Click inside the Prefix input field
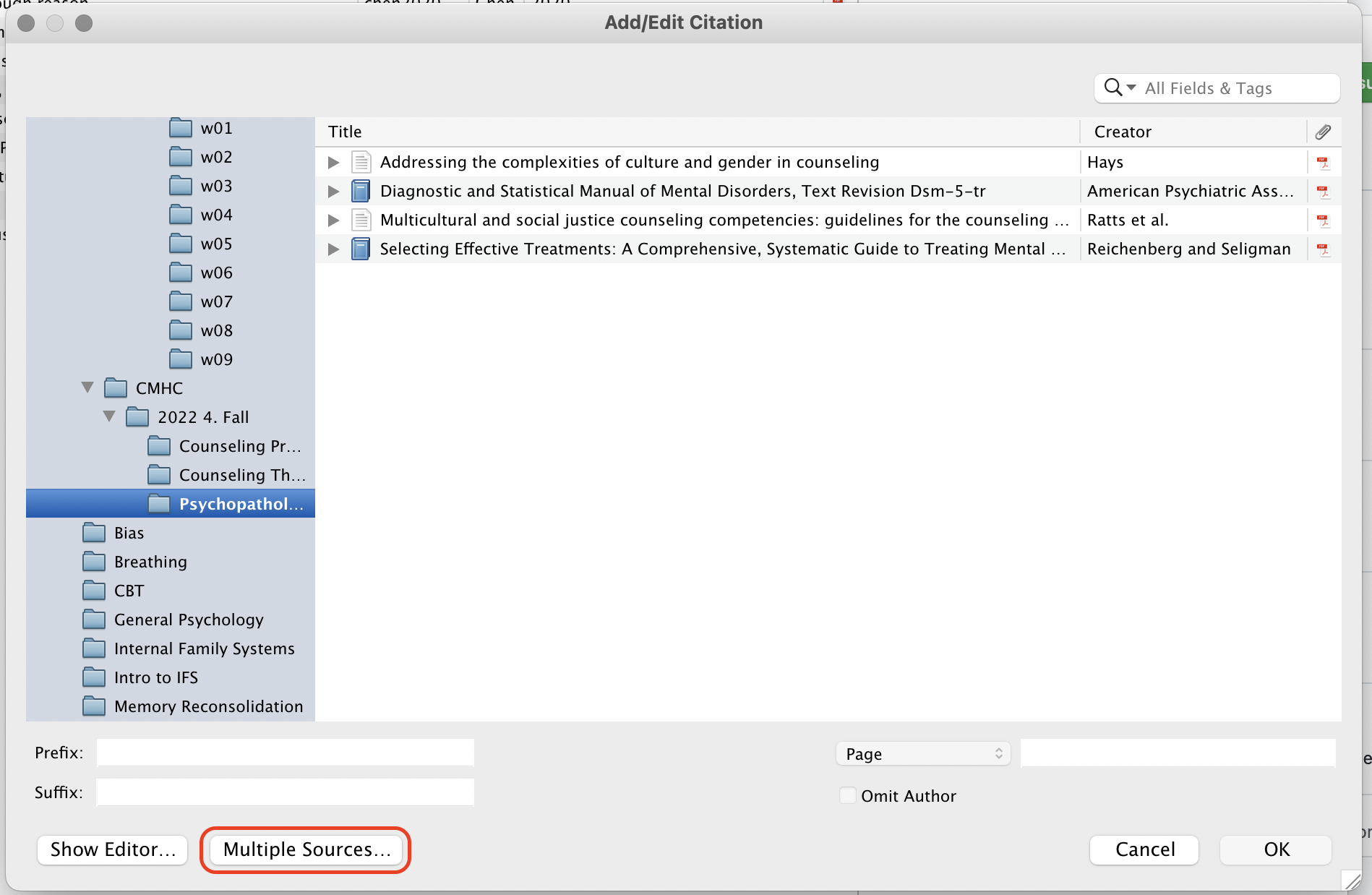The width and height of the screenshot is (1372, 895). tap(284, 752)
